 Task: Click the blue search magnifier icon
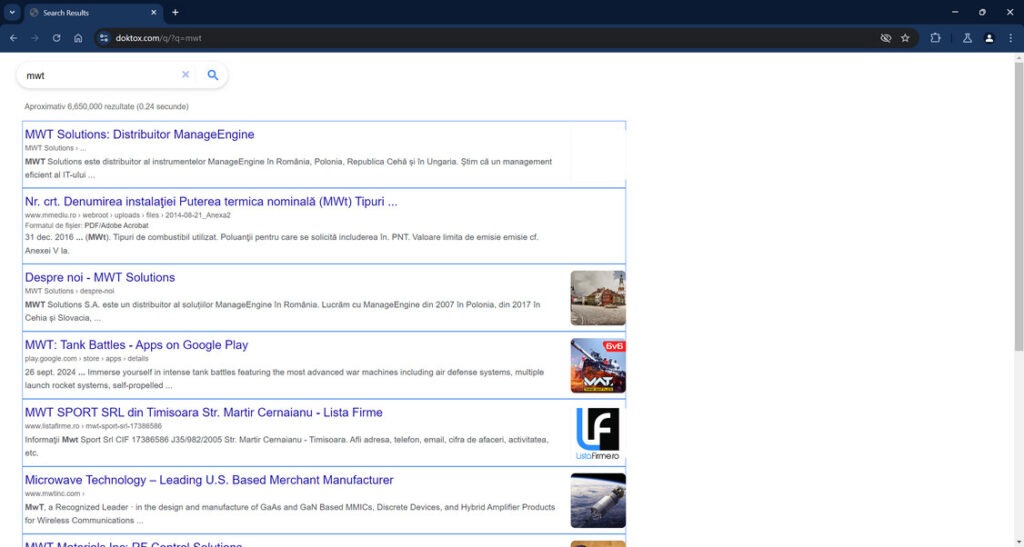[x=212, y=75]
